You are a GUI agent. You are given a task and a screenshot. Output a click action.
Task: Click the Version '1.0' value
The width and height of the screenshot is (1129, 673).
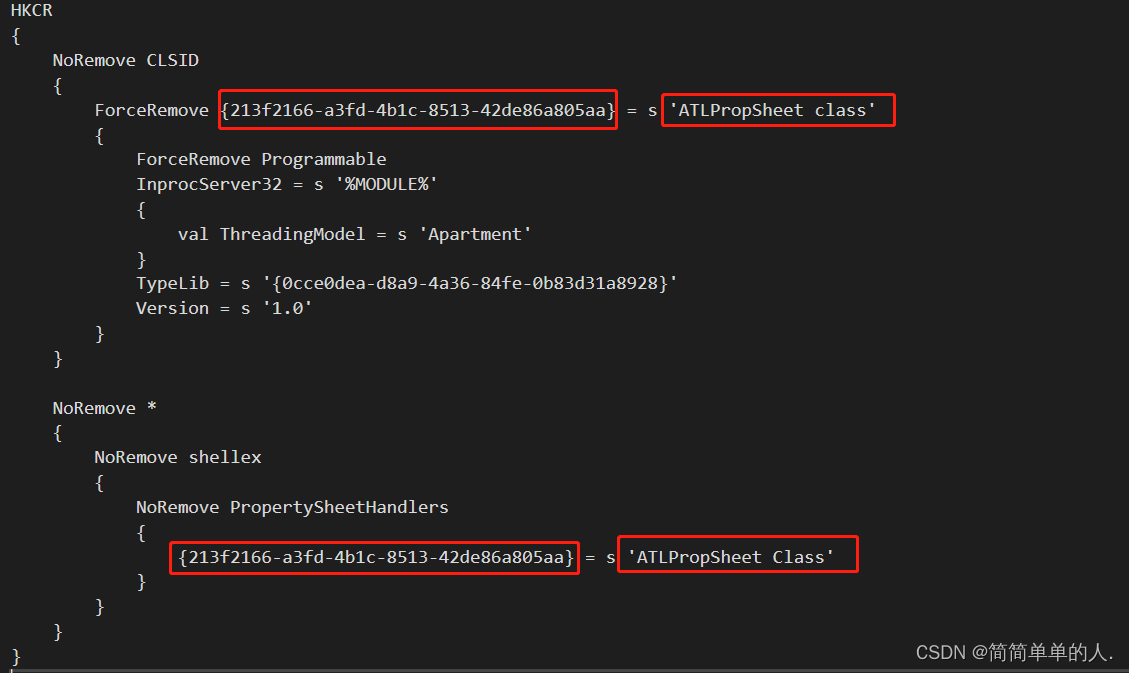pos(287,308)
